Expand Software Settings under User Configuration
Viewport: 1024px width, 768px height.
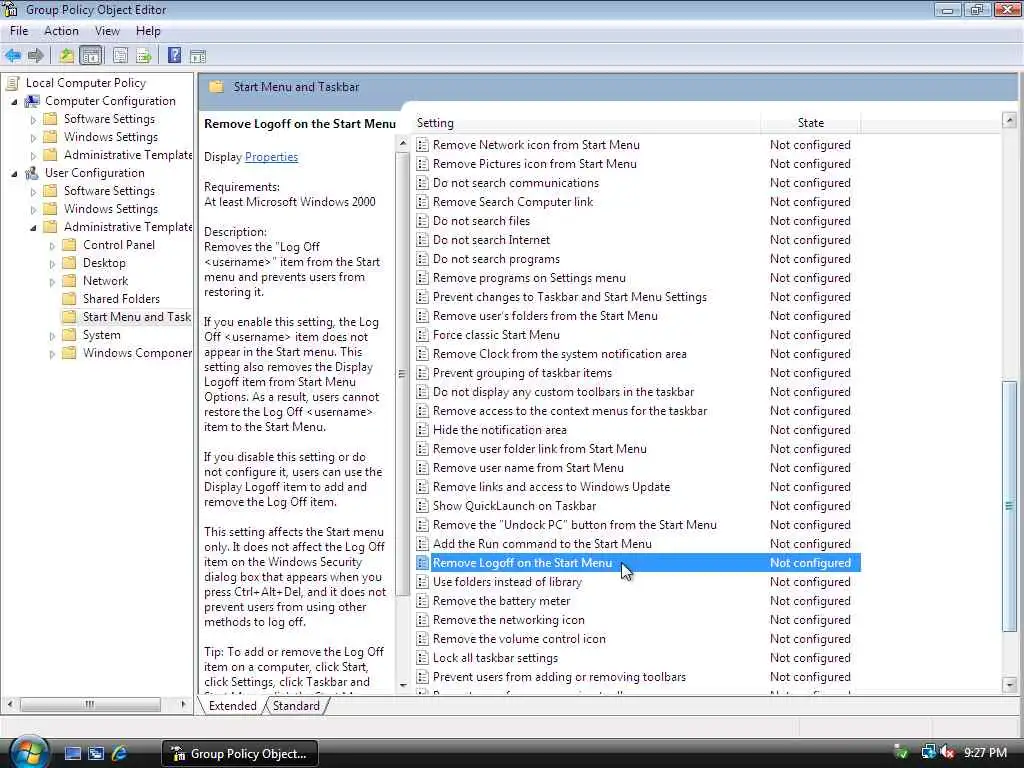click(x=33, y=191)
